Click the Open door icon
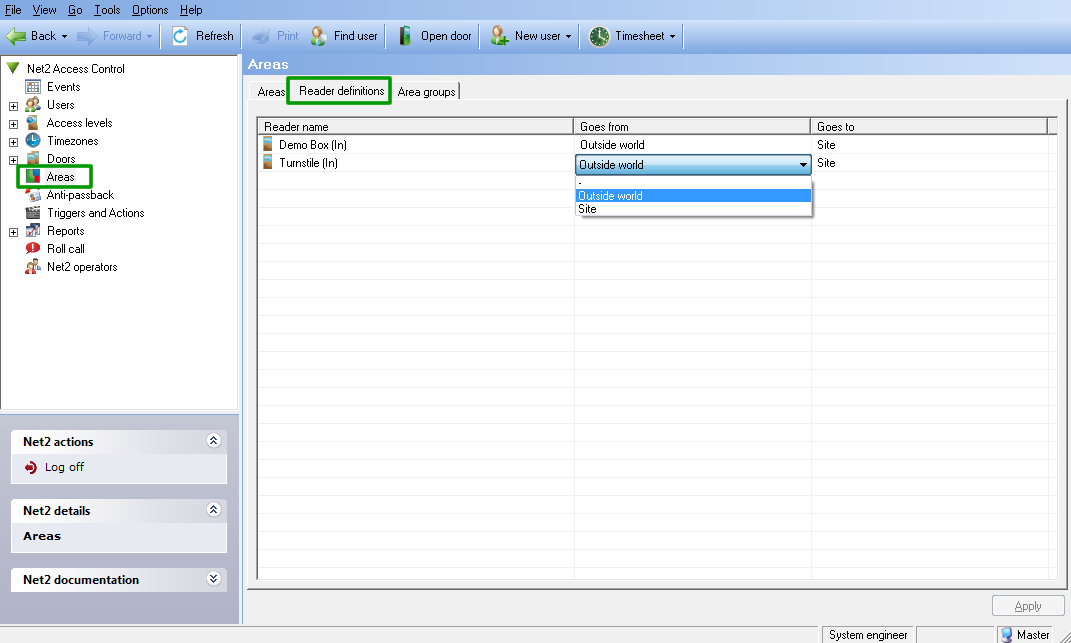This screenshot has height=643, width=1071. [406, 36]
